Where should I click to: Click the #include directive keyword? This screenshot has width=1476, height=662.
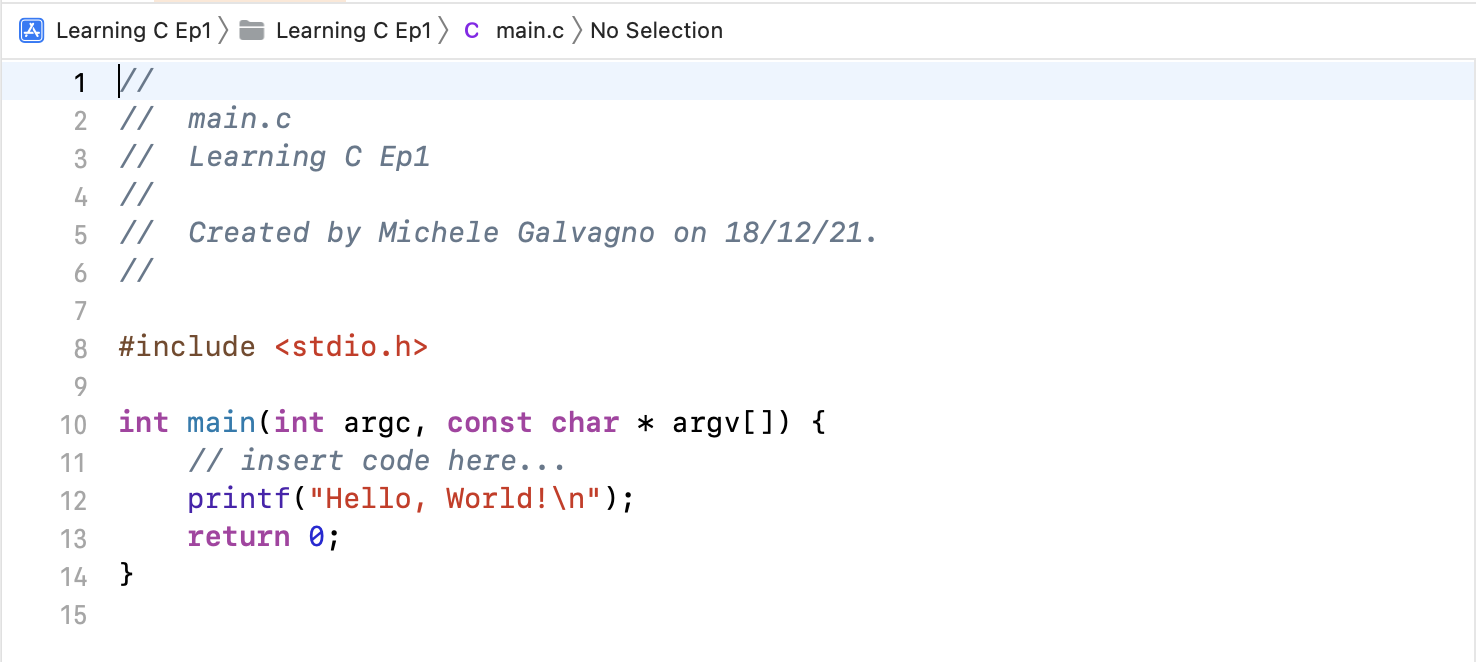pyautogui.click(x=186, y=347)
